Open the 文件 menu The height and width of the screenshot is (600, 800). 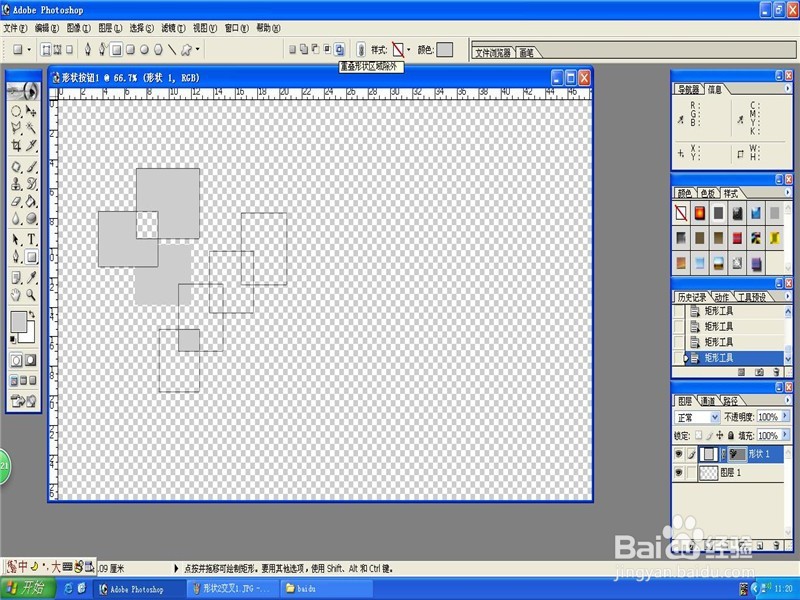15,28
